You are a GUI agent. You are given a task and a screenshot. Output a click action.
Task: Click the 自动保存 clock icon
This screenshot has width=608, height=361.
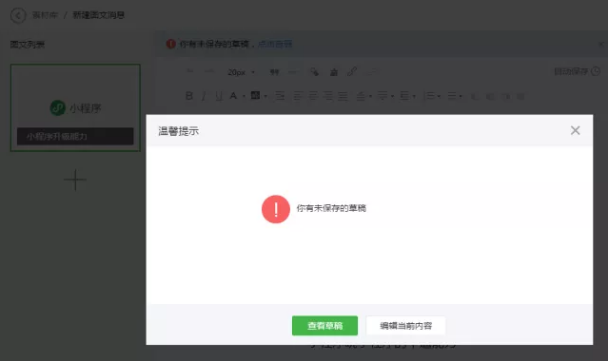point(596,71)
